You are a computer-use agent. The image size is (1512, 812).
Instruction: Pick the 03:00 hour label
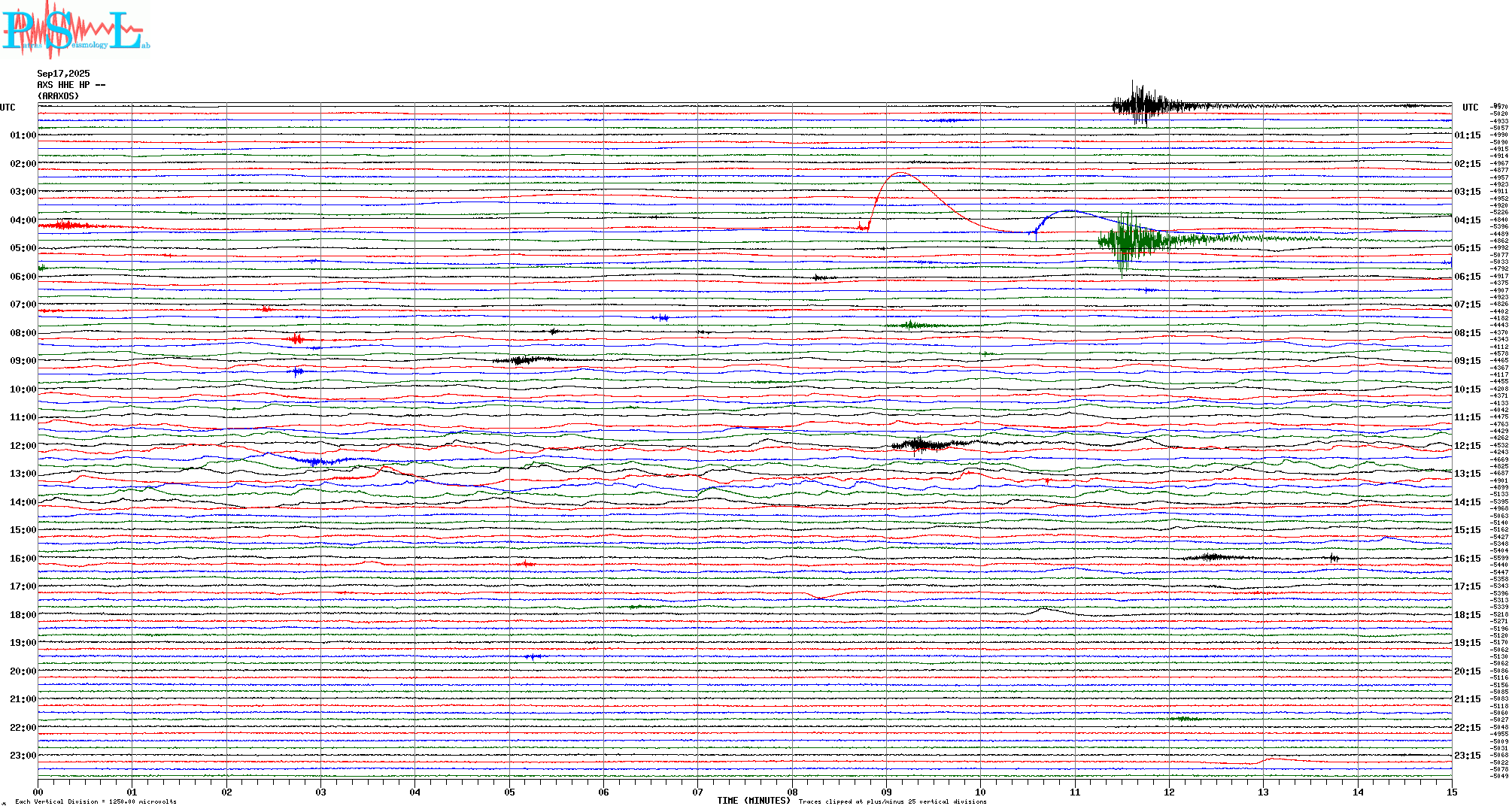point(23,192)
